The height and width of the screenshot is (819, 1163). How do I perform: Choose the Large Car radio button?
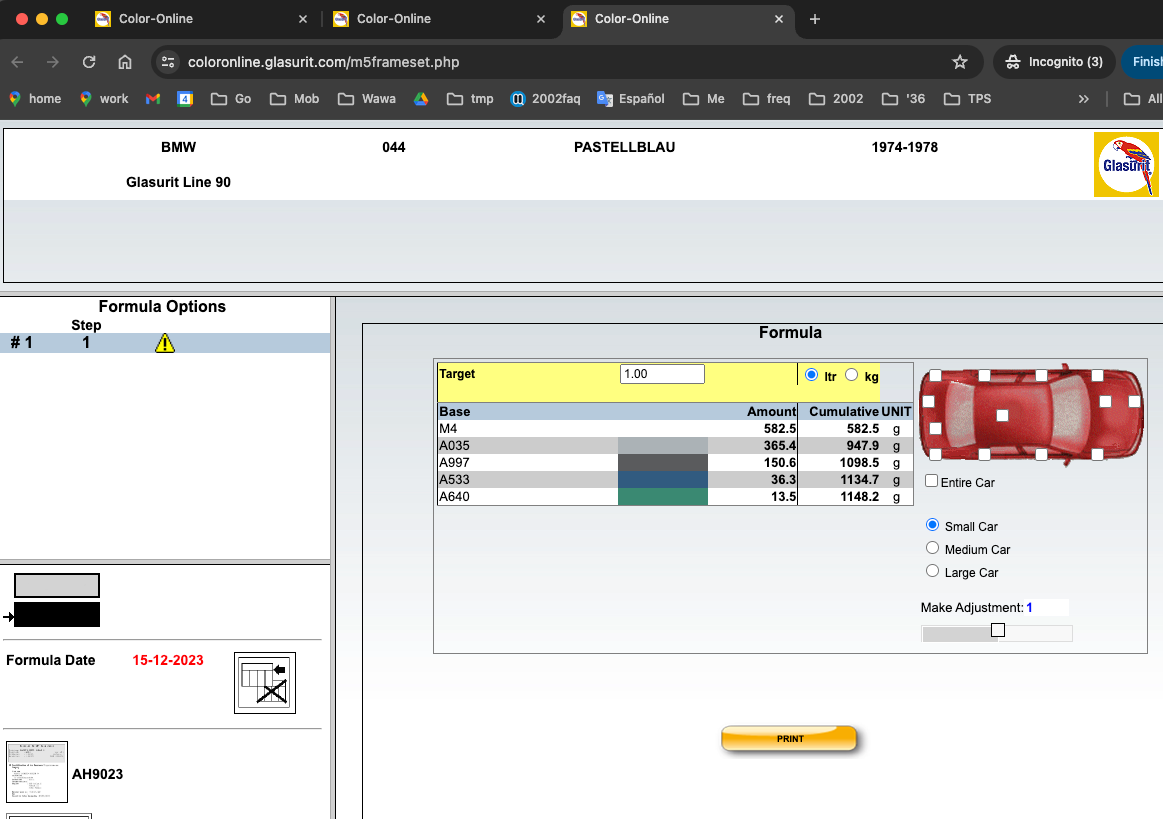(933, 571)
